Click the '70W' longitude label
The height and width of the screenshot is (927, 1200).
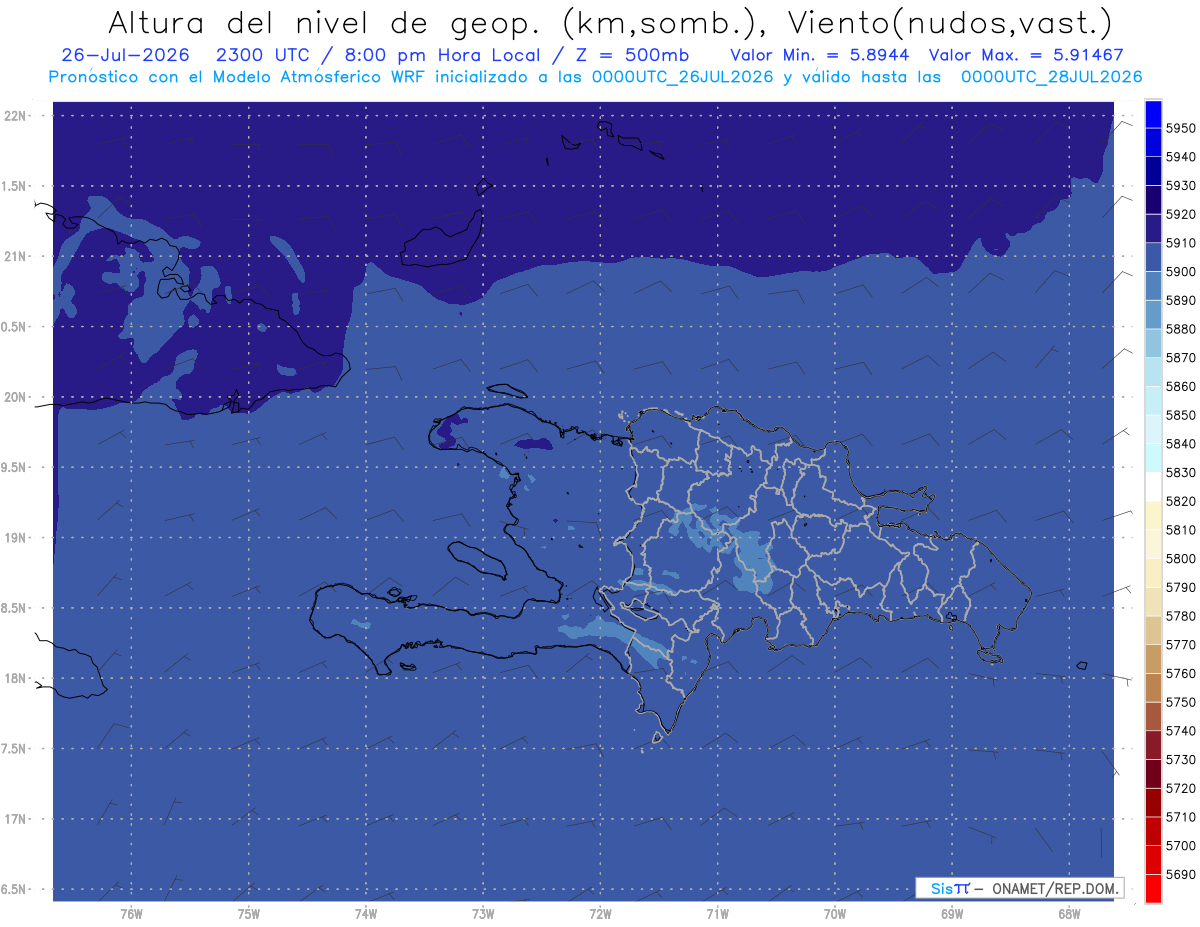click(835, 914)
